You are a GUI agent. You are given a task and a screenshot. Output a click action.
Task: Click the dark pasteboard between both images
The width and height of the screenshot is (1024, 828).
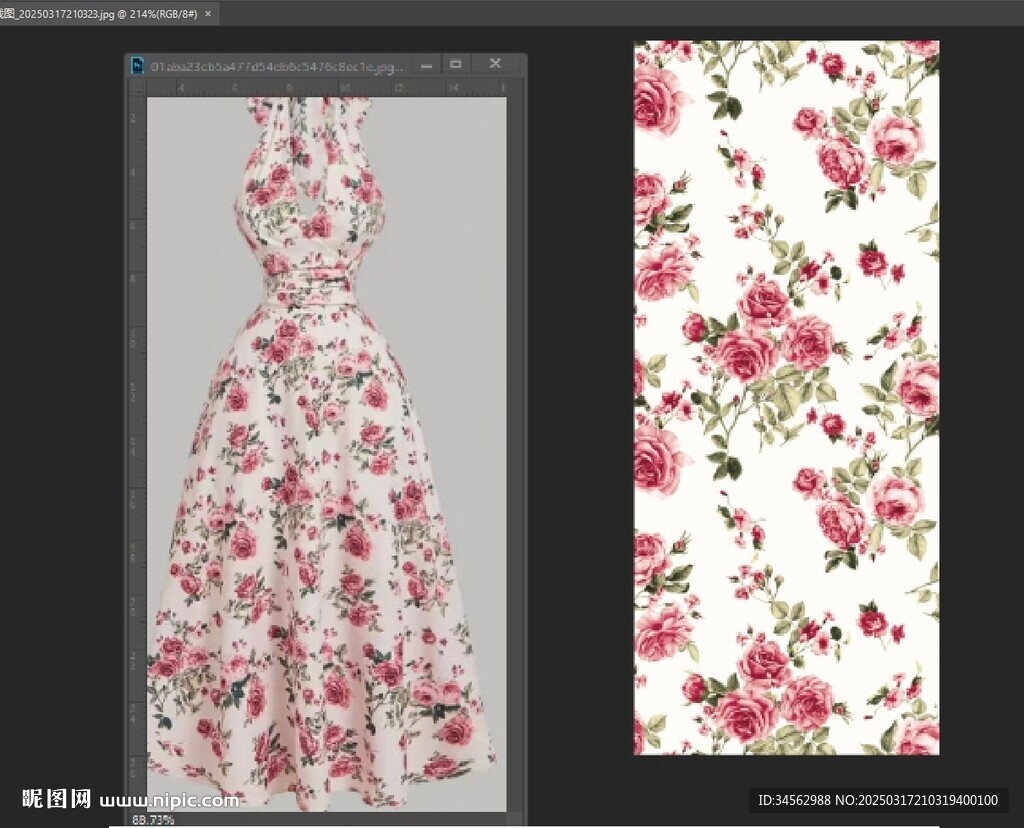click(x=580, y=400)
